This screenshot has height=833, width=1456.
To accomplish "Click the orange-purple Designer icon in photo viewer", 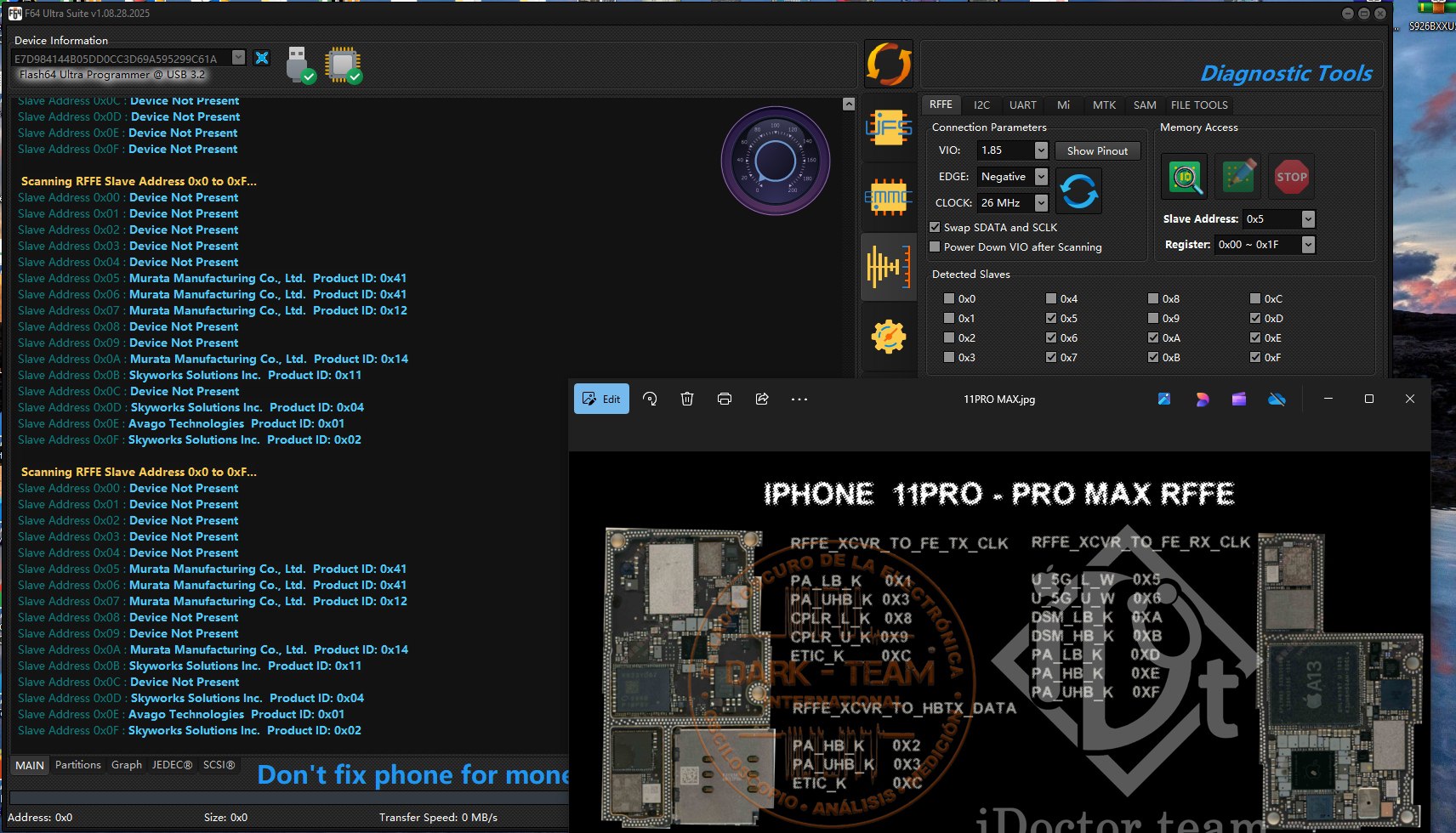I will pos(1202,399).
